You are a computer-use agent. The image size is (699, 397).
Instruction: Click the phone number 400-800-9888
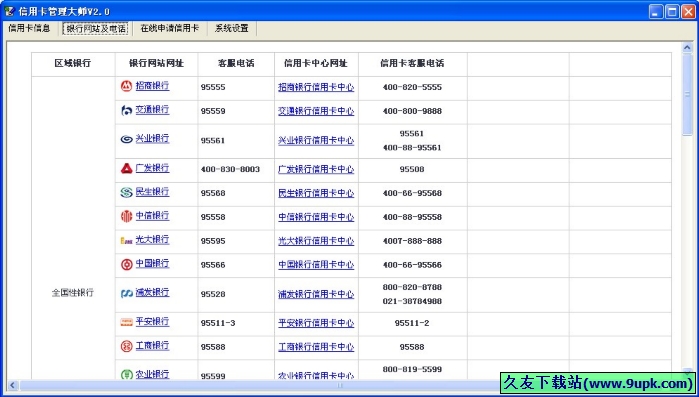point(412,112)
